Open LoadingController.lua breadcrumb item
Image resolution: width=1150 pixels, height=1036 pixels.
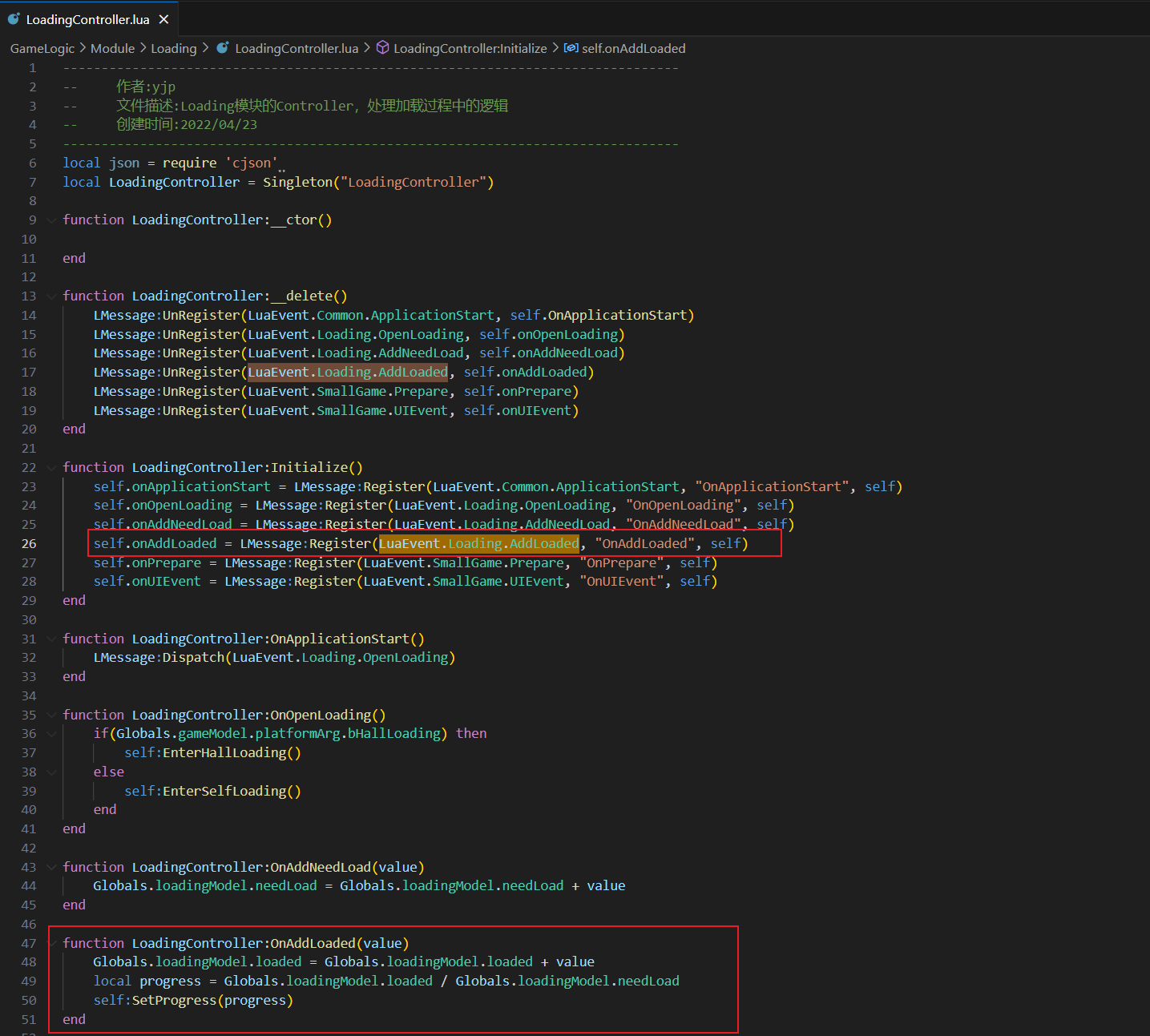(297, 48)
